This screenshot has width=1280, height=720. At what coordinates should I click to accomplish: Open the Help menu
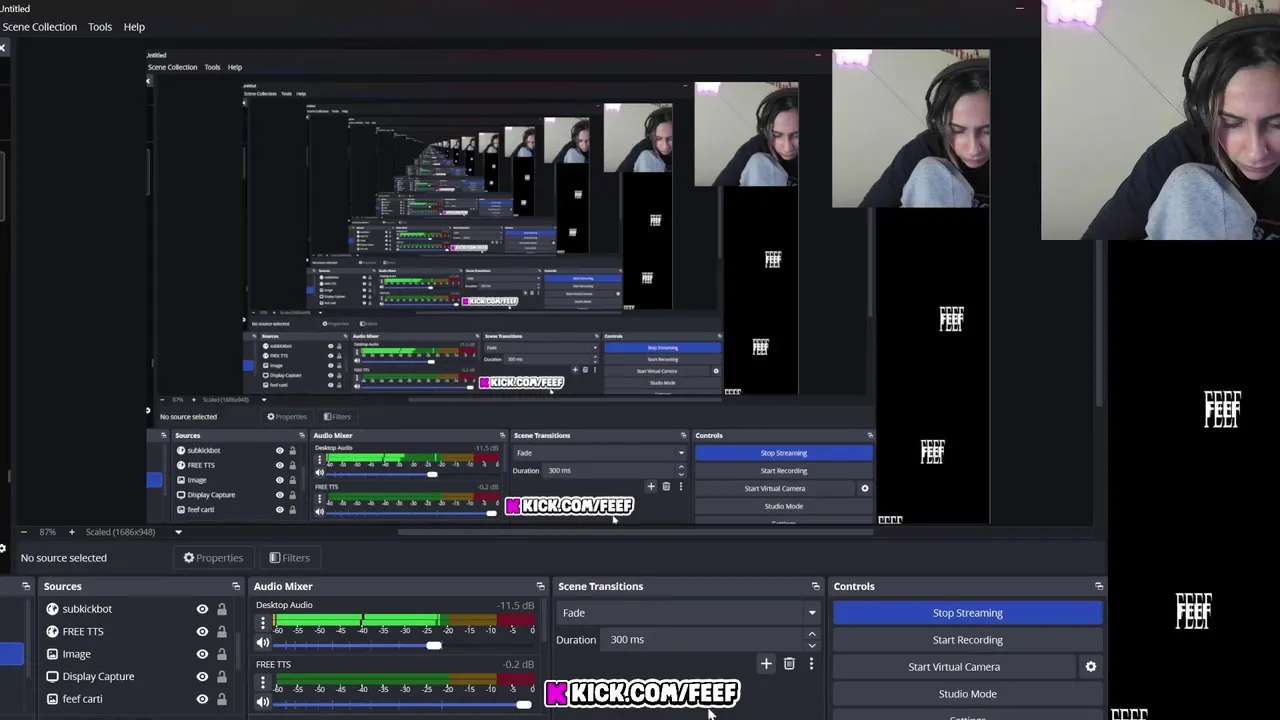pyautogui.click(x=134, y=27)
